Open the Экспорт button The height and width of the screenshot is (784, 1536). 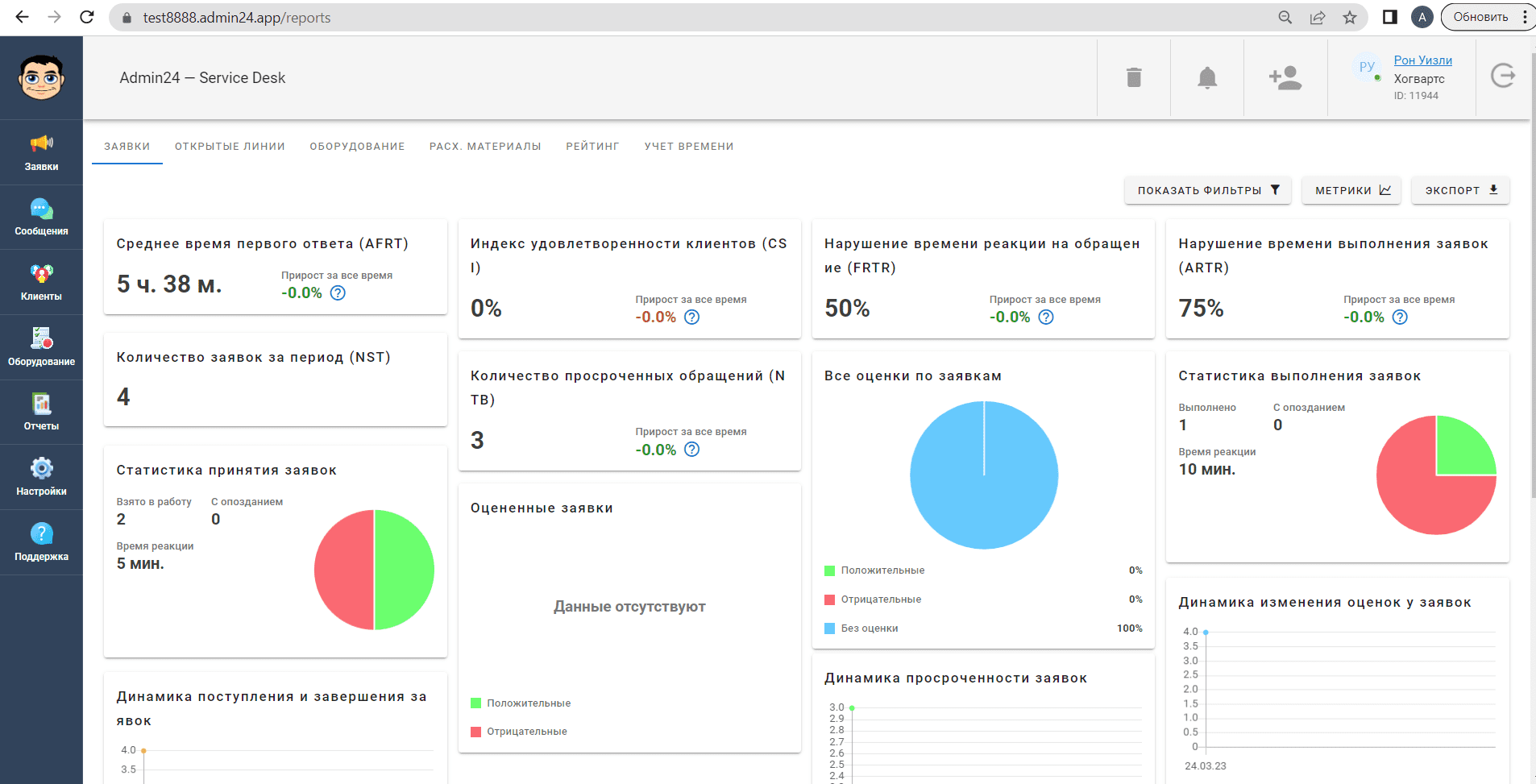coord(1459,191)
